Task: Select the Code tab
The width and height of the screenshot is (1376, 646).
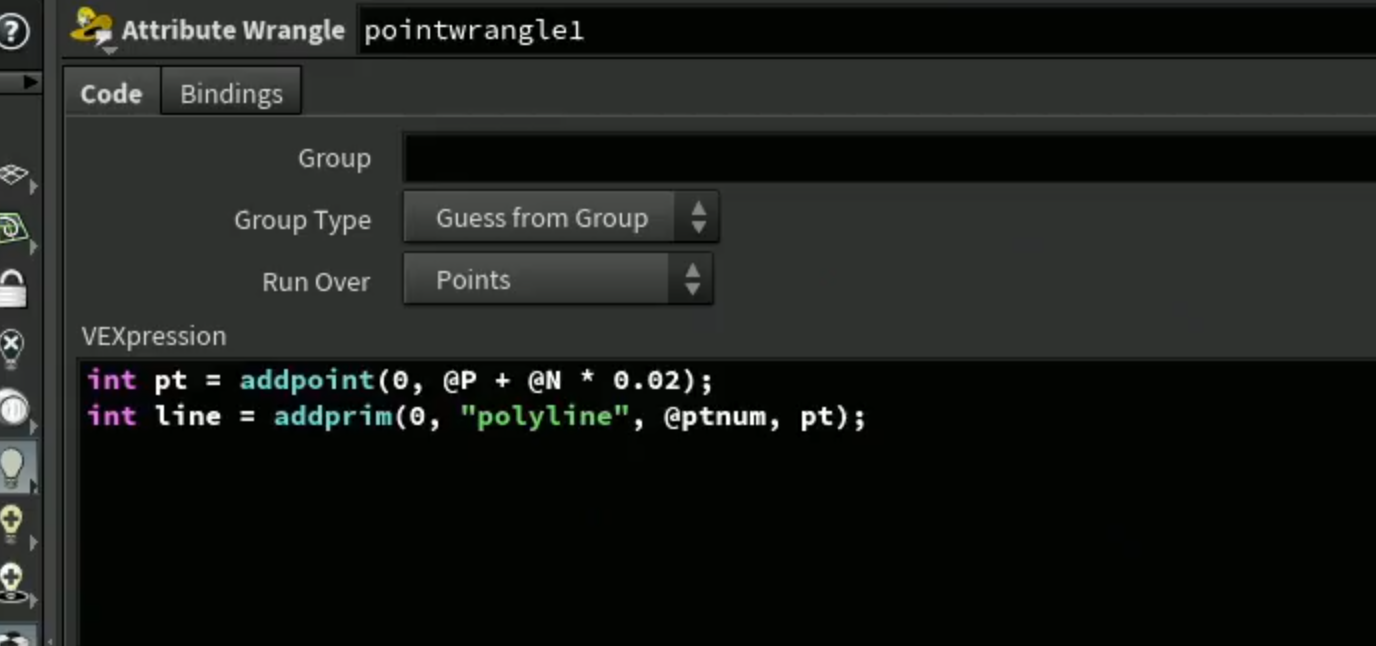Action: 111,93
